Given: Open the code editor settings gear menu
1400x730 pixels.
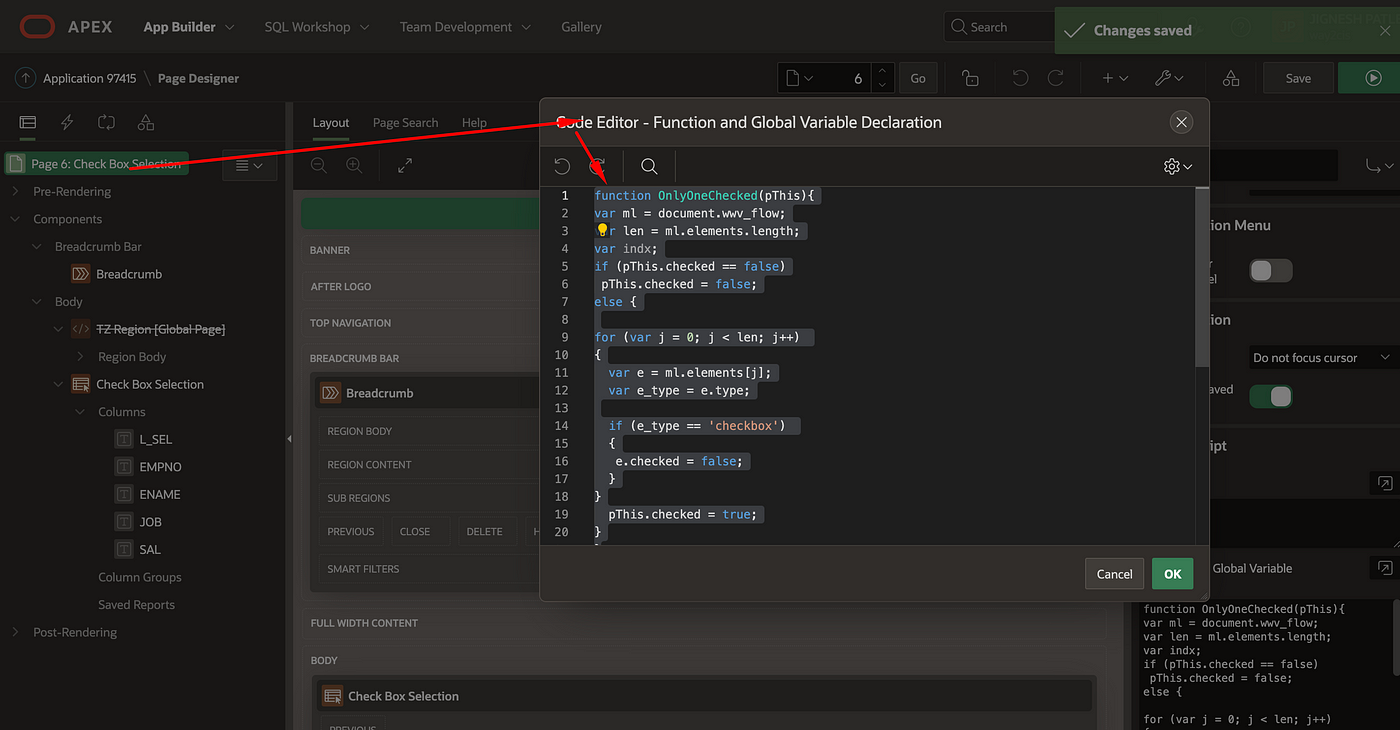Looking at the screenshot, I should click(1178, 166).
